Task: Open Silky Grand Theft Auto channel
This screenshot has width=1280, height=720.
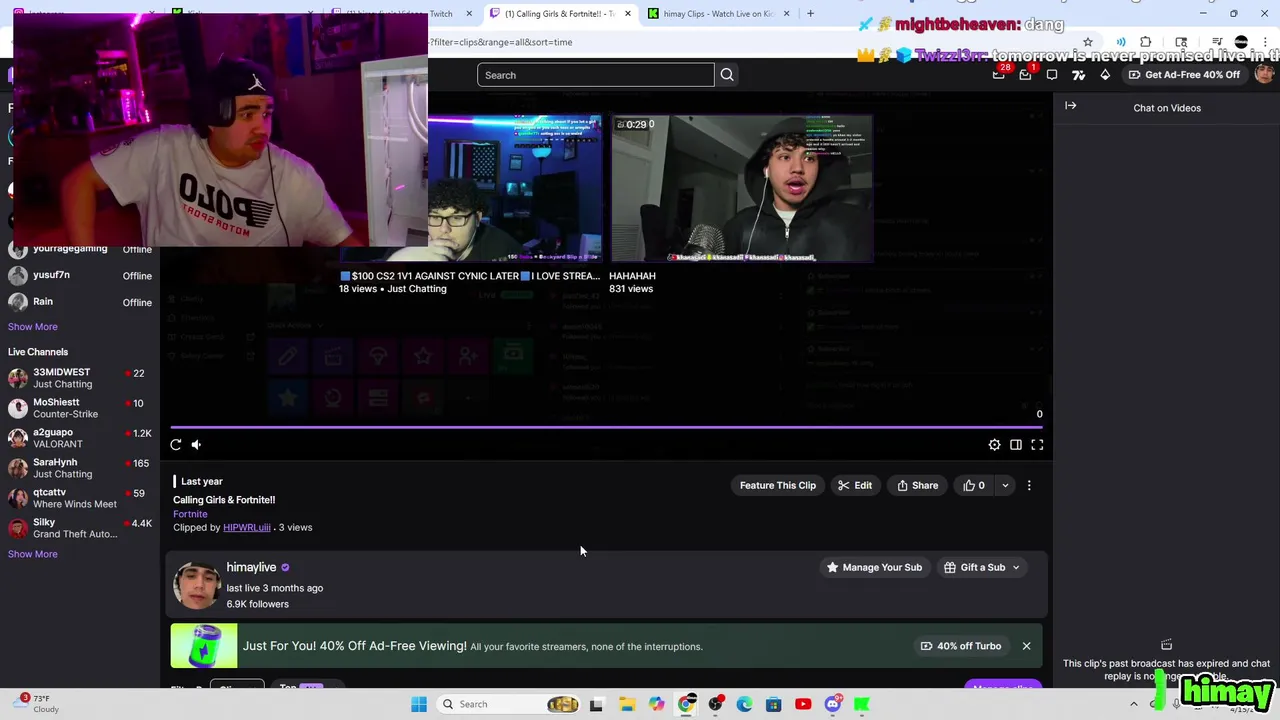Action: coord(80,528)
